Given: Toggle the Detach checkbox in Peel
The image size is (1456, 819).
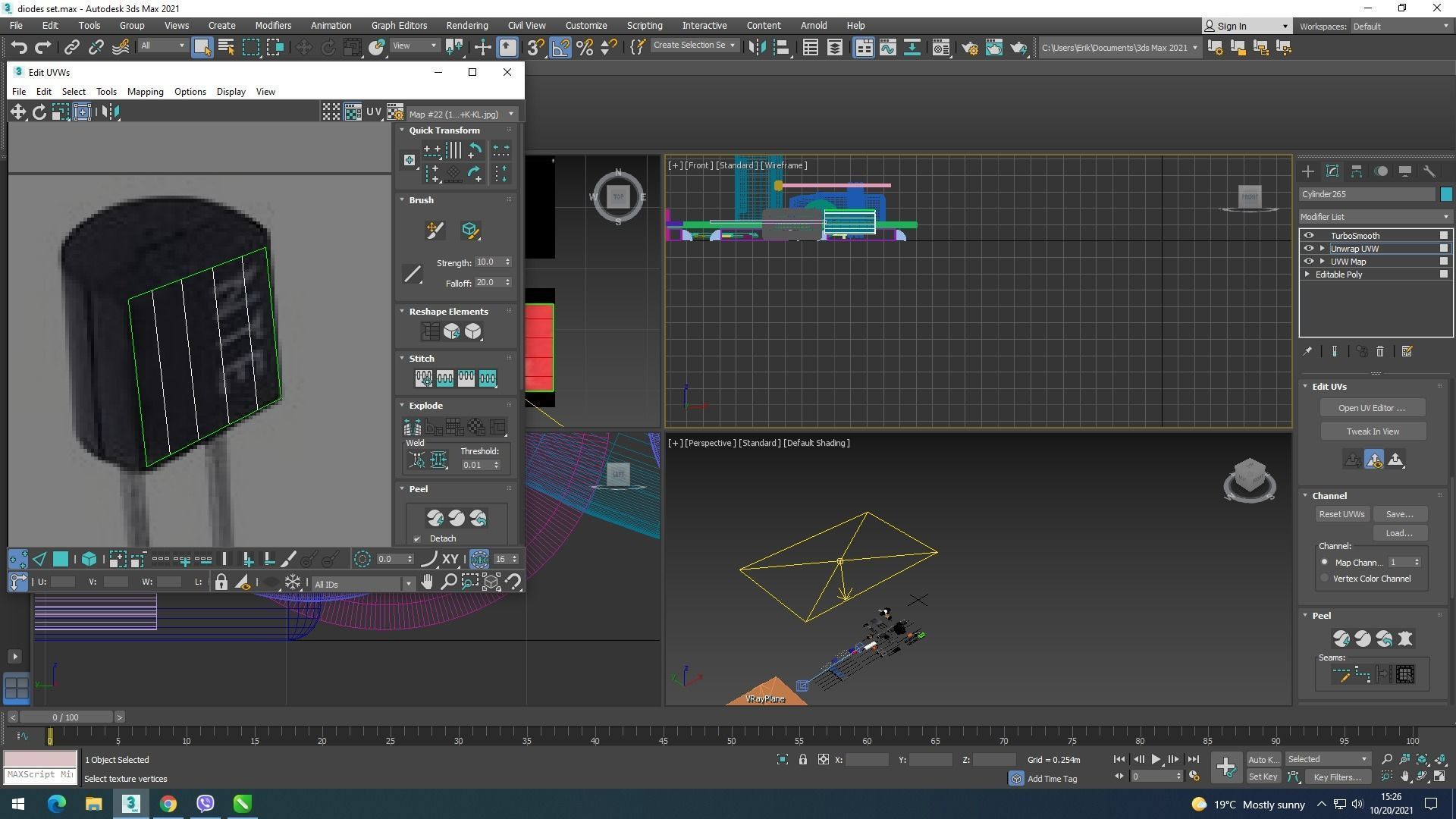Looking at the screenshot, I should pyautogui.click(x=417, y=539).
